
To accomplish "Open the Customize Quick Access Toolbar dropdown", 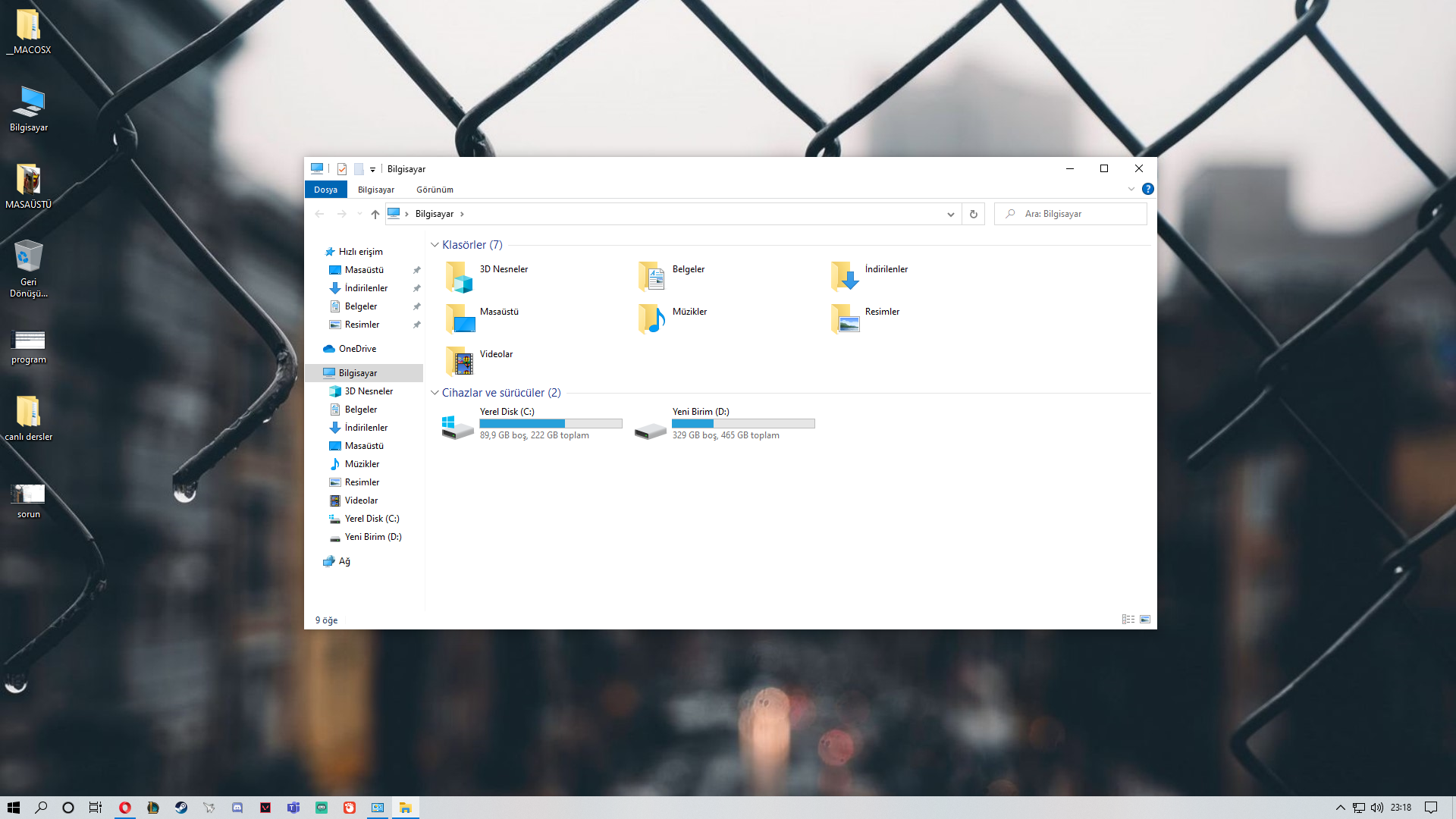I will pyautogui.click(x=372, y=170).
